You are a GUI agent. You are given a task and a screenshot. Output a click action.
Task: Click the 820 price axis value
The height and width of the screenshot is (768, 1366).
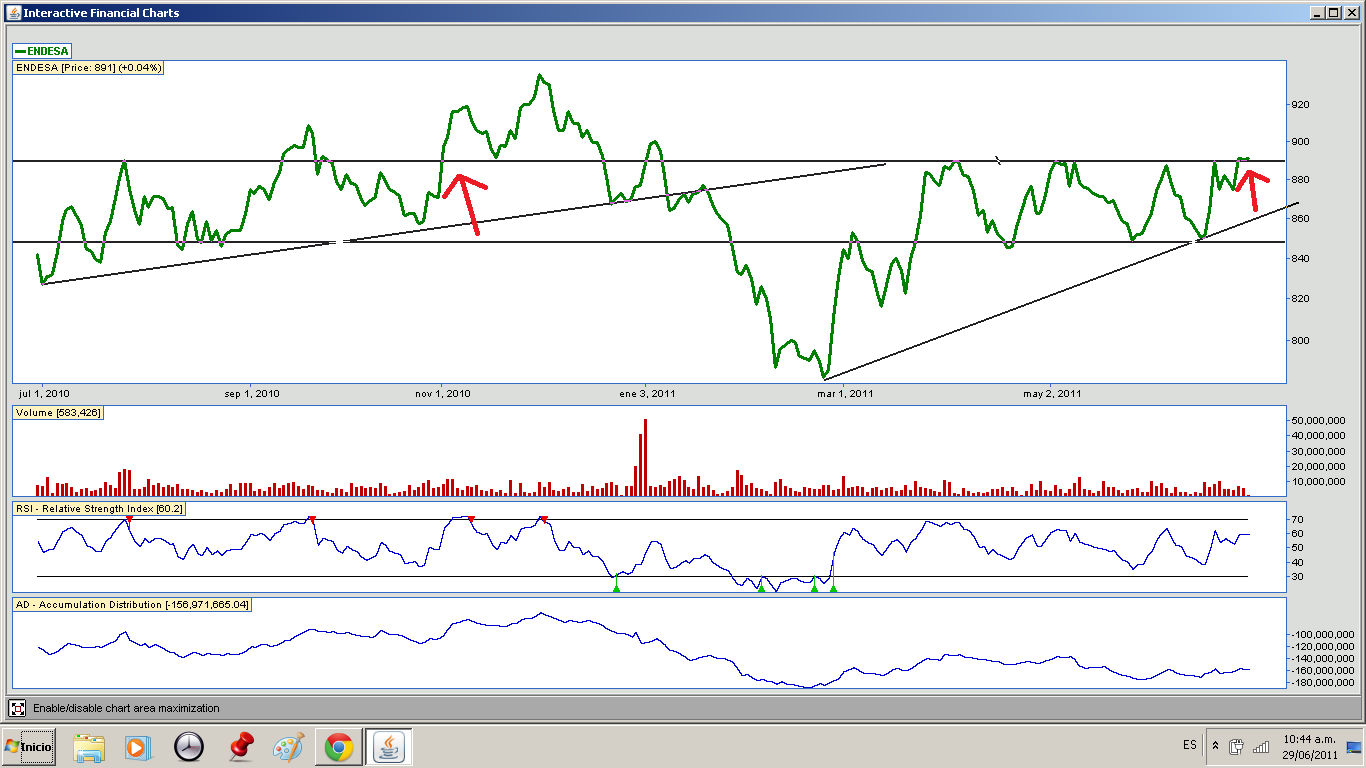1300,299
